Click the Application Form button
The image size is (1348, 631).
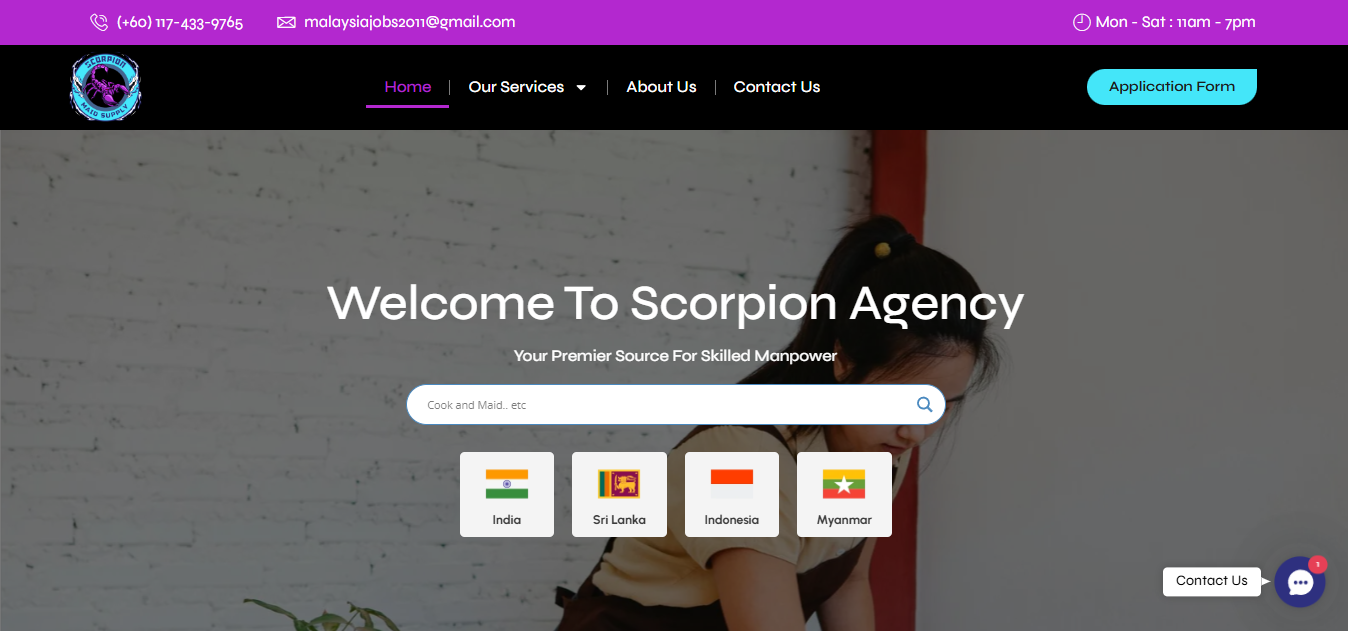(x=1172, y=87)
